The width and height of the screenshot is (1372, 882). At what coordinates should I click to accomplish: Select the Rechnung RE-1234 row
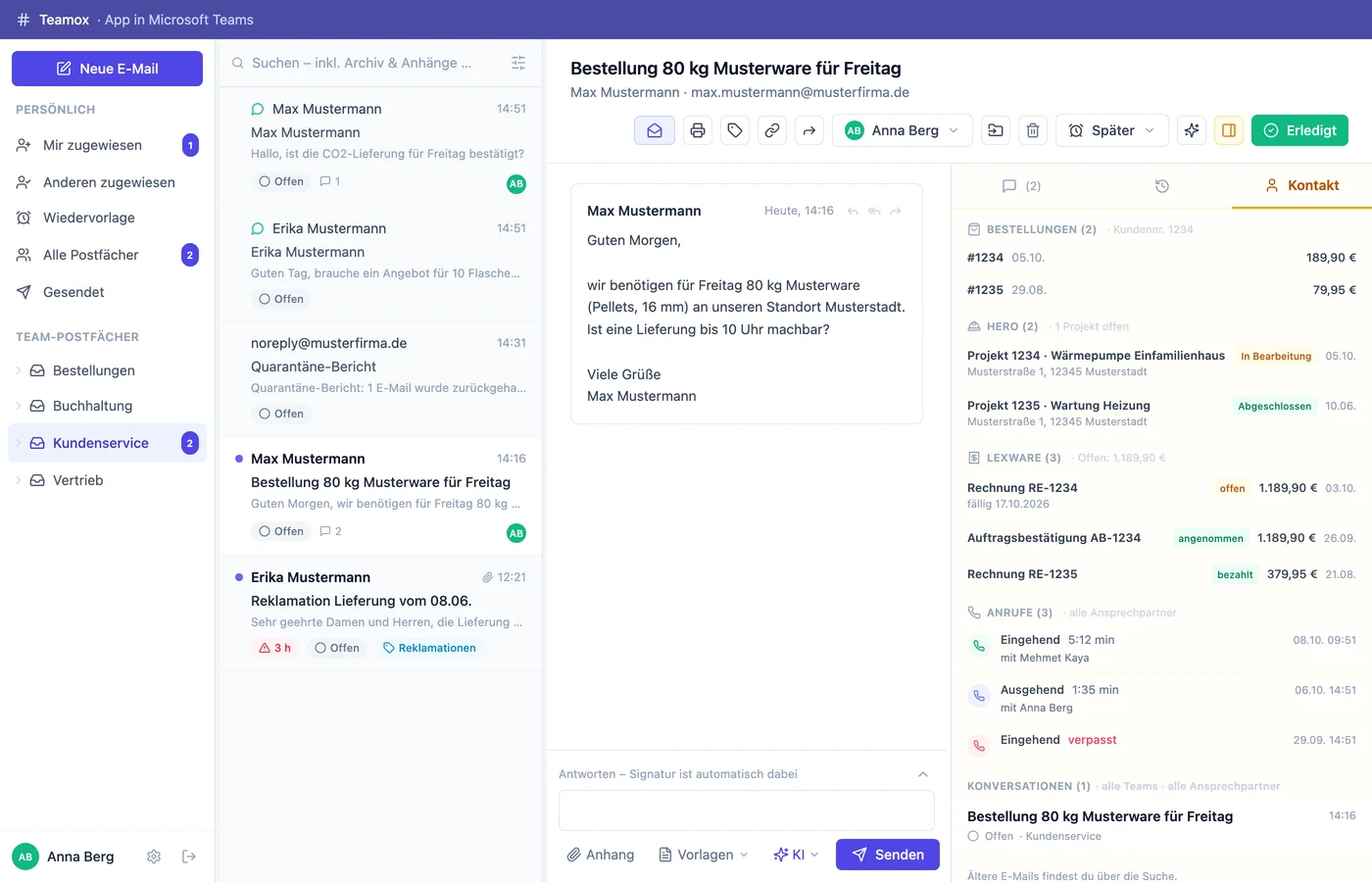[1161, 495]
